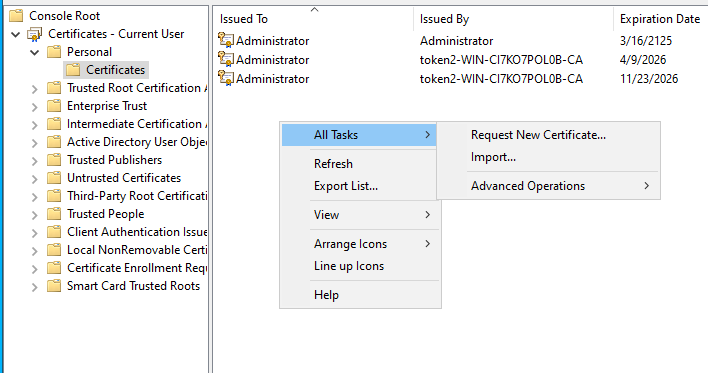Click the Untrusted Certificates folder icon
This screenshot has height=373, width=708.
pos(54,178)
